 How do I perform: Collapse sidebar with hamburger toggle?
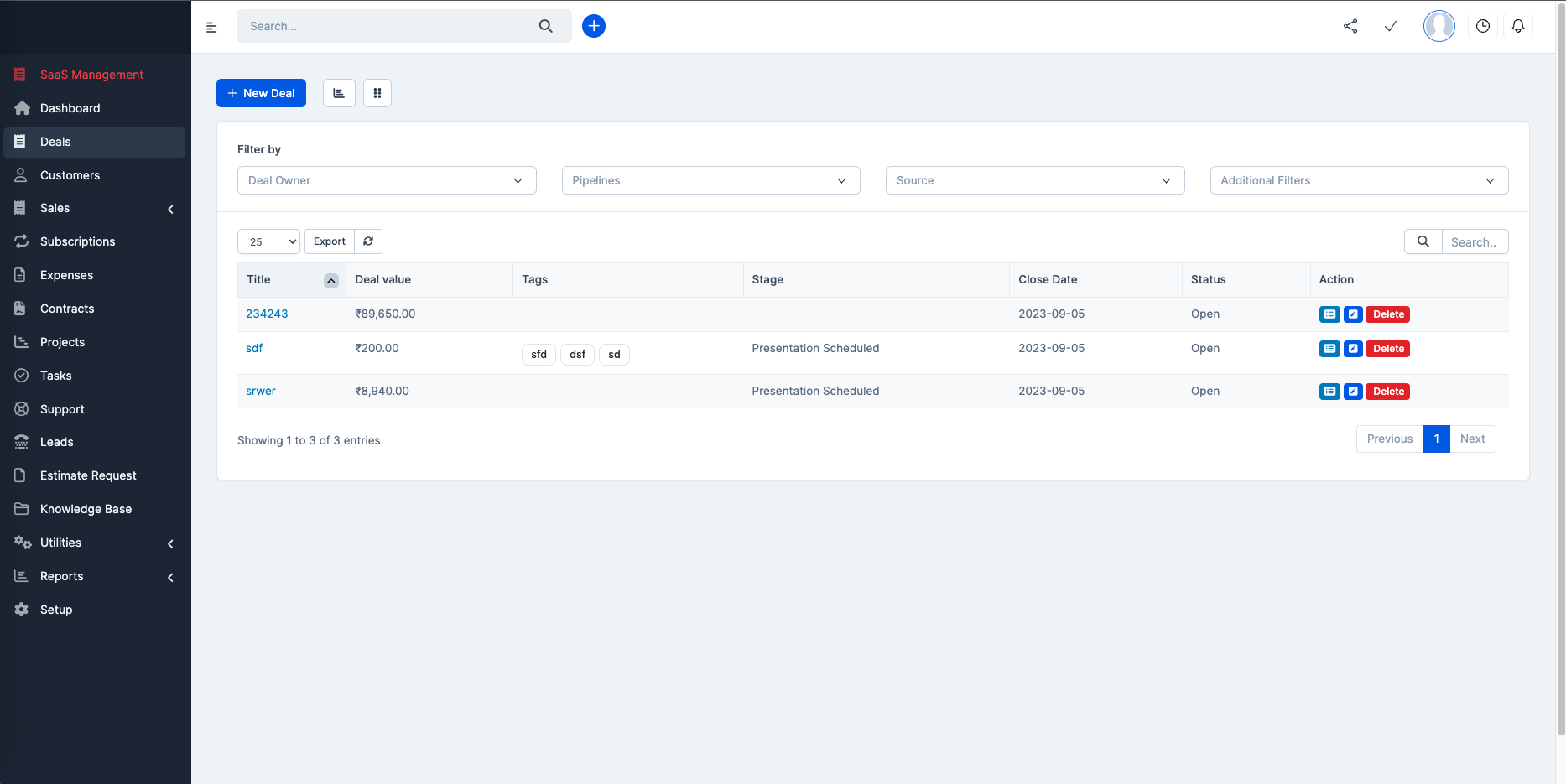pyautogui.click(x=211, y=27)
